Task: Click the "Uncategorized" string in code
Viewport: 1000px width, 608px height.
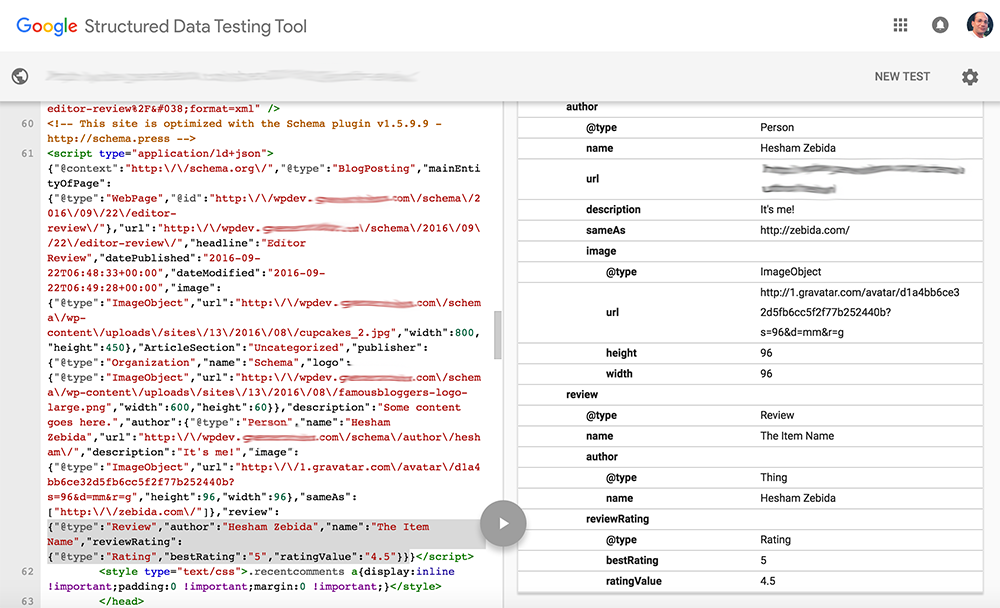Action: [x=297, y=348]
